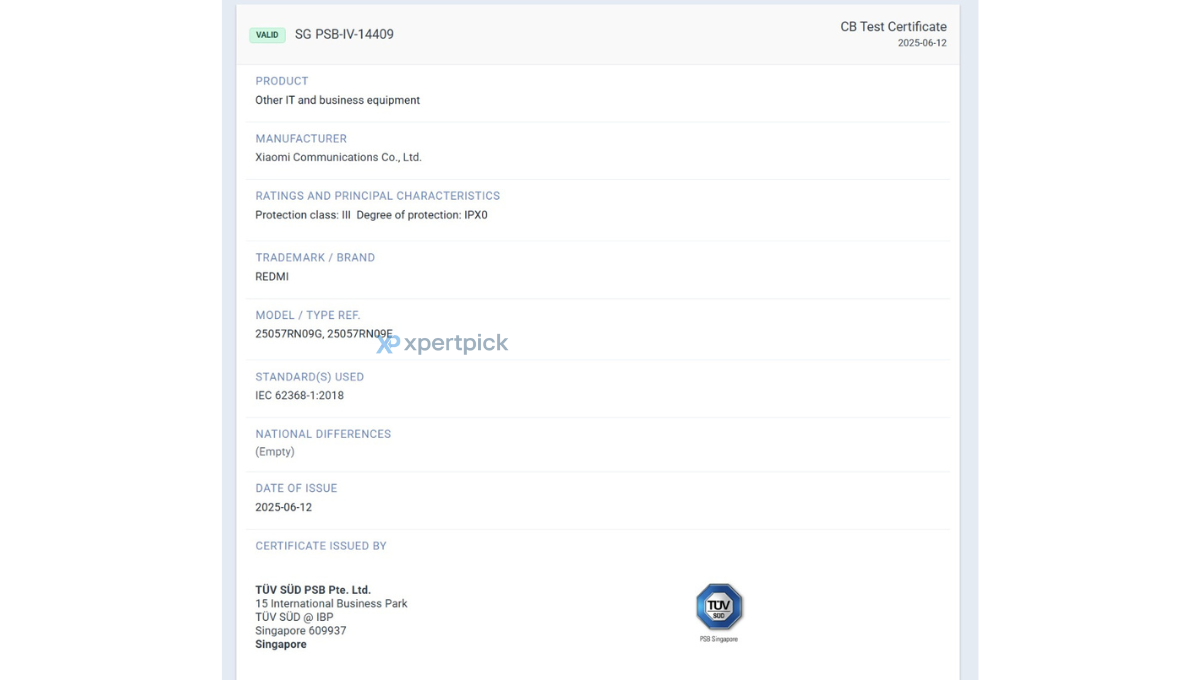Click the DATE OF ISSUE value 2025-06-12
Image resolution: width=1200 pixels, height=680 pixels.
pyautogui.click(x=283, y=508)
